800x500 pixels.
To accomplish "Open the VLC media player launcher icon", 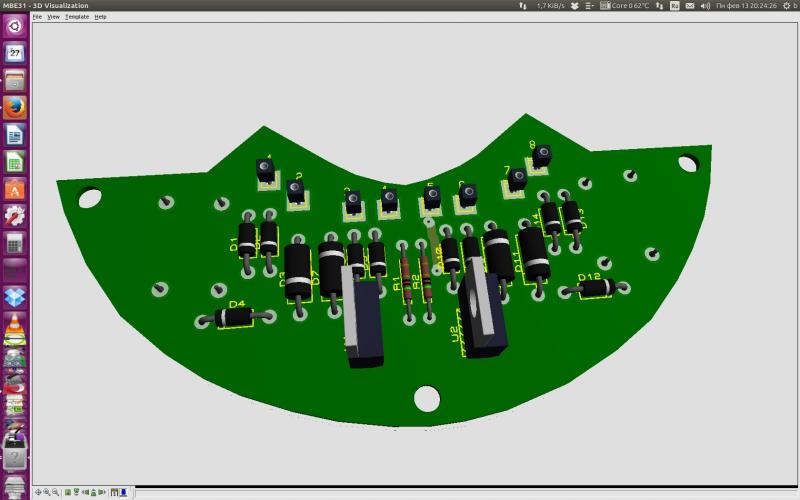I will [15, 324].
